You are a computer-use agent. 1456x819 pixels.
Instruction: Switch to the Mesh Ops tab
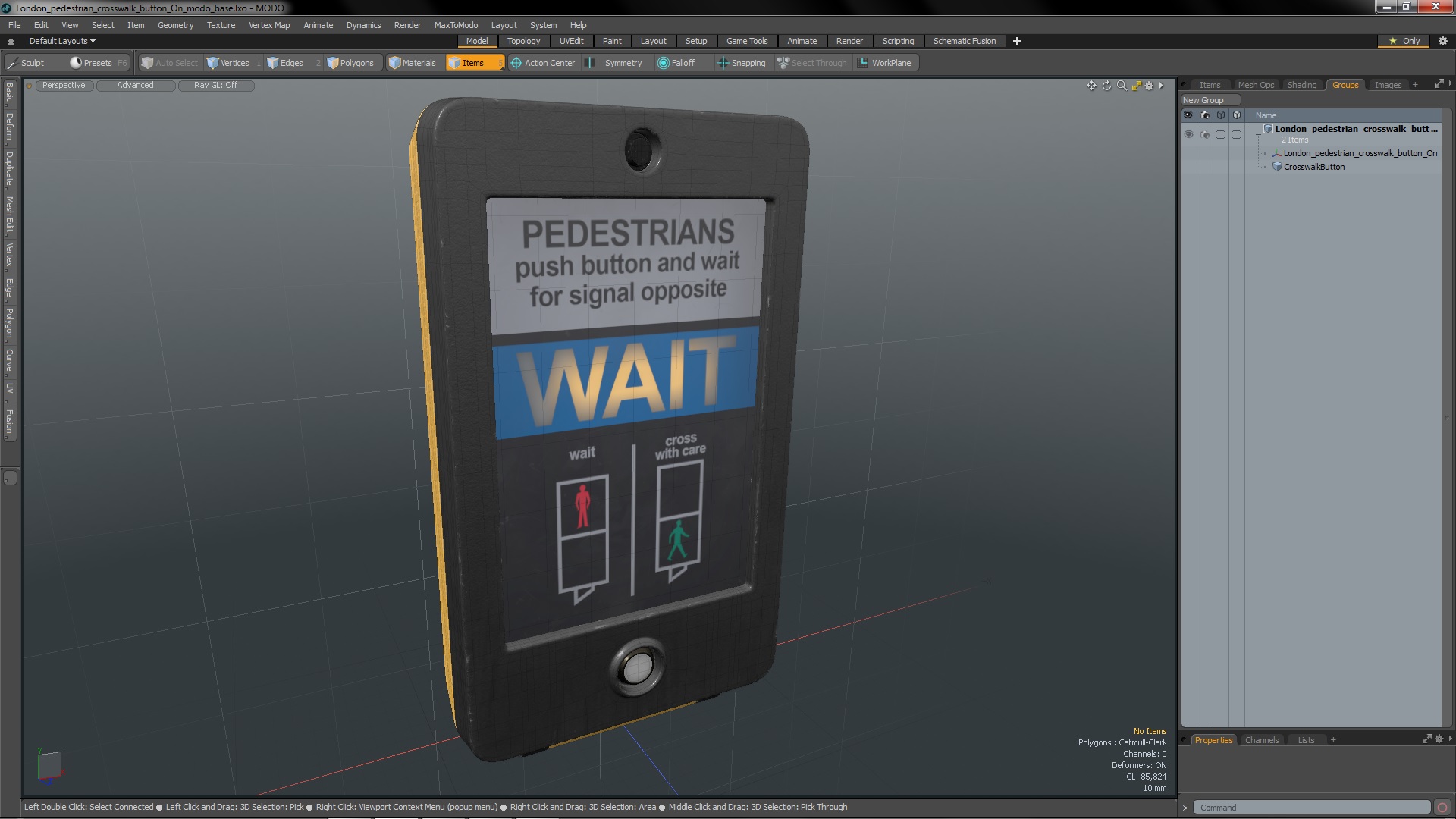tap(1255, 85)
